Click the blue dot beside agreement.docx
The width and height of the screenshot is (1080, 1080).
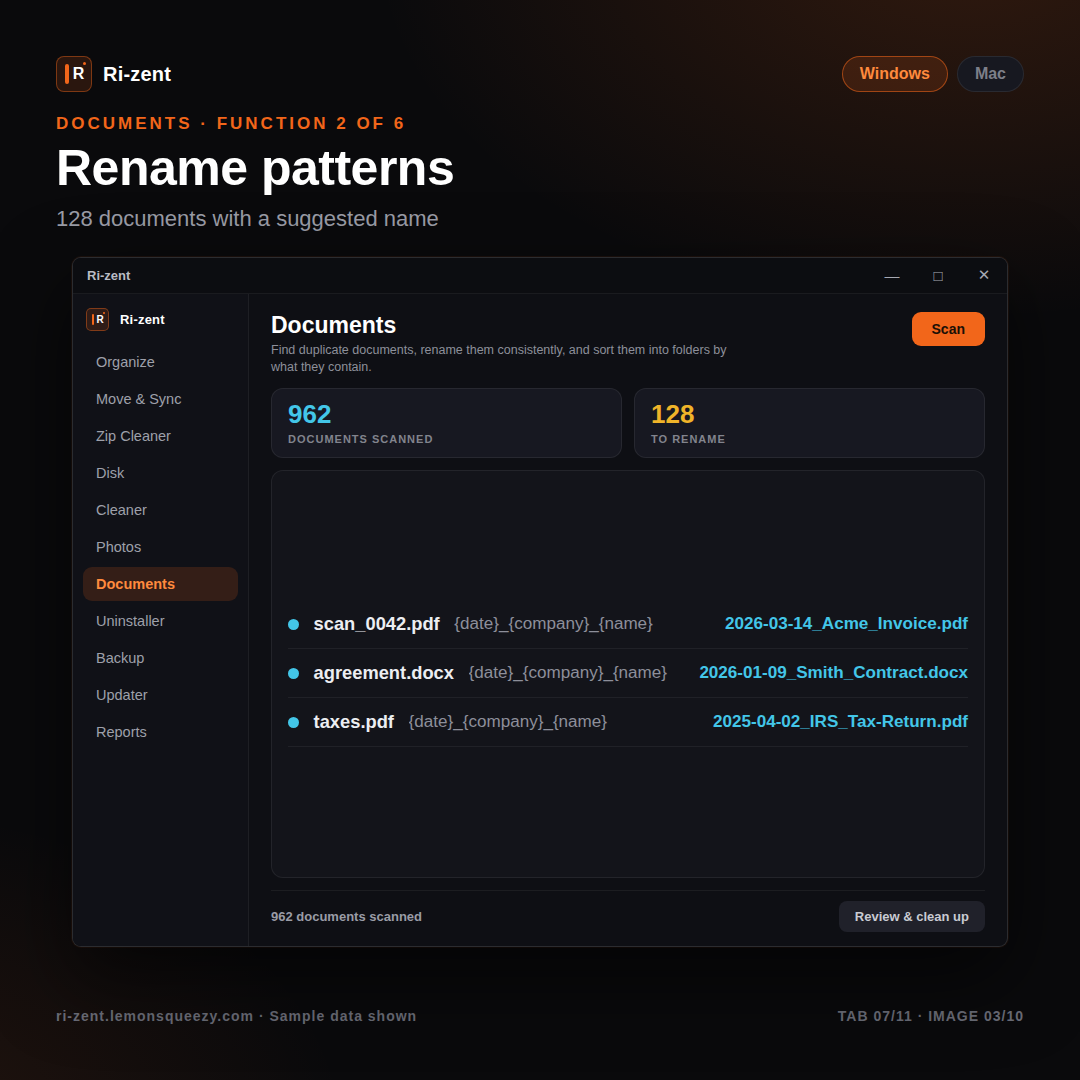[293, 673]
